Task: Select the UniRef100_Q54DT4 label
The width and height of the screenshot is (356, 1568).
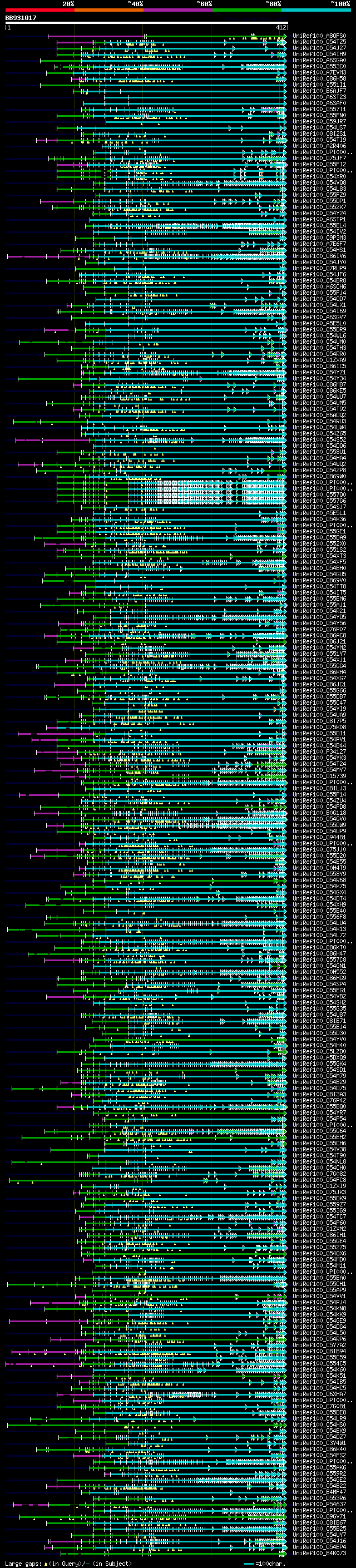Action: tap(319, 898)
